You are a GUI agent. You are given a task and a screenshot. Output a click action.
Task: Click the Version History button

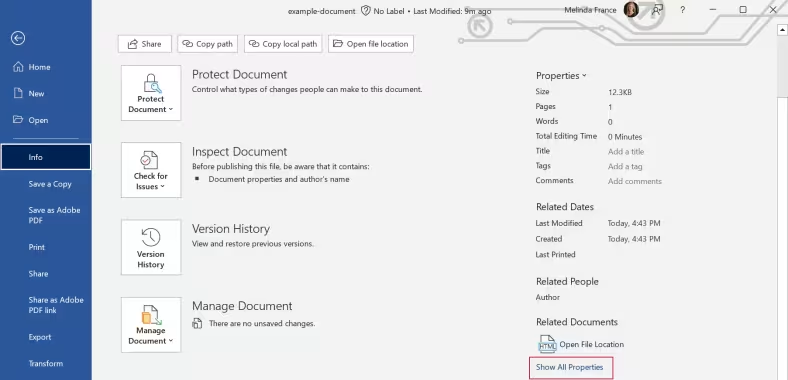pos(151,247)
